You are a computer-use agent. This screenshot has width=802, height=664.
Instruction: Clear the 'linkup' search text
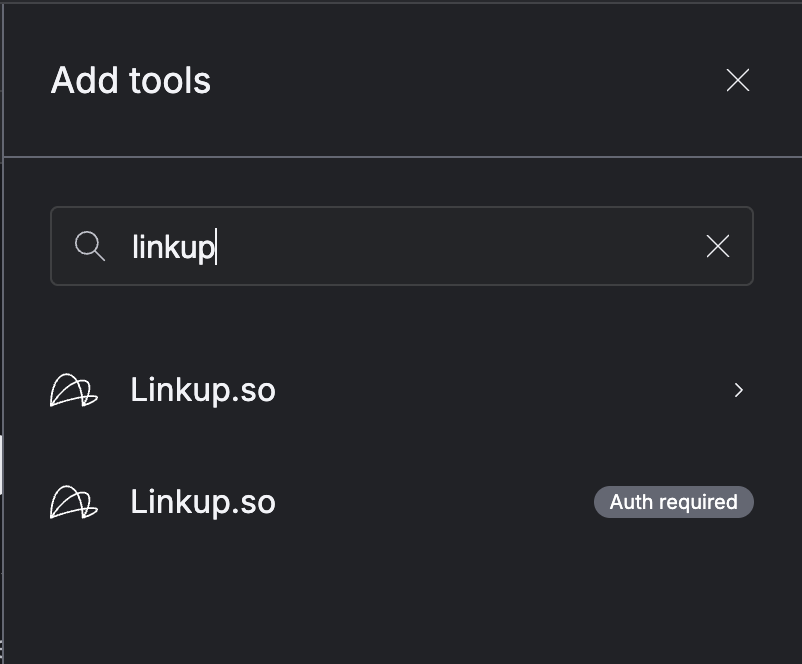click(718, 246)
